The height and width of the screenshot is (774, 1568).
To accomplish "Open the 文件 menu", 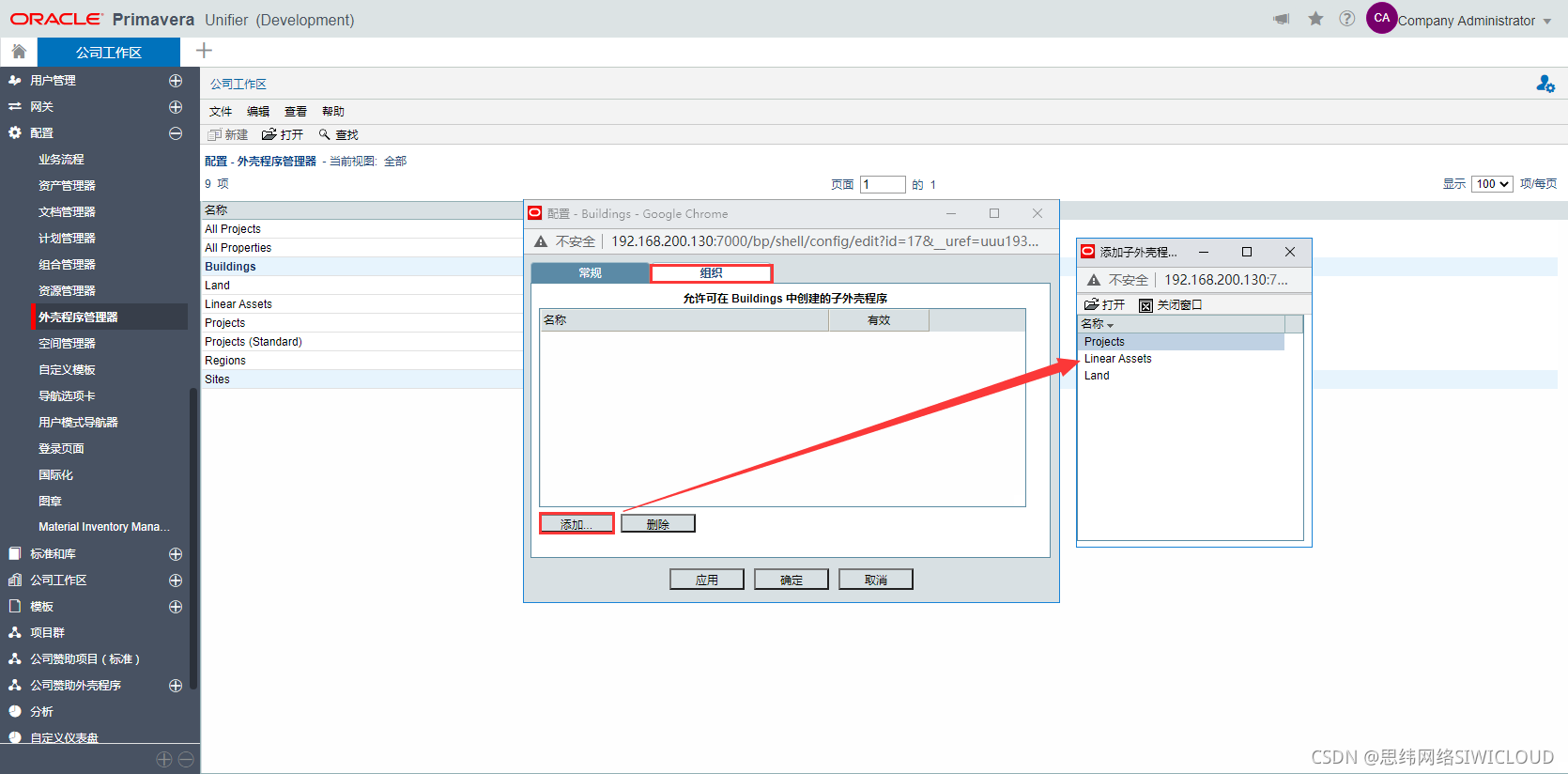I will 221,112.
